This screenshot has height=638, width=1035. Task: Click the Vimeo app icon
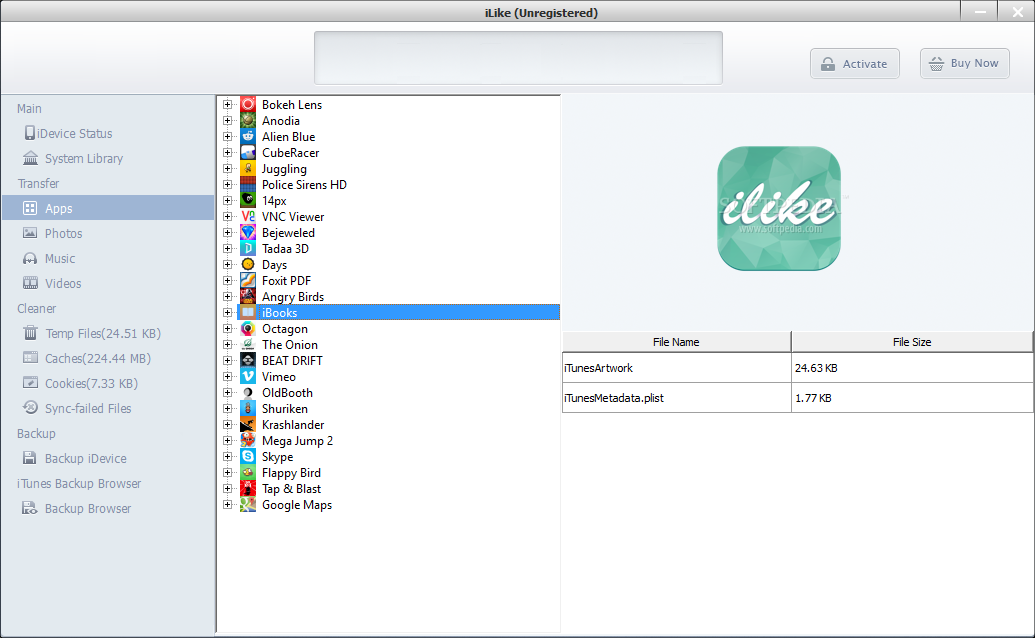(248, 377)
